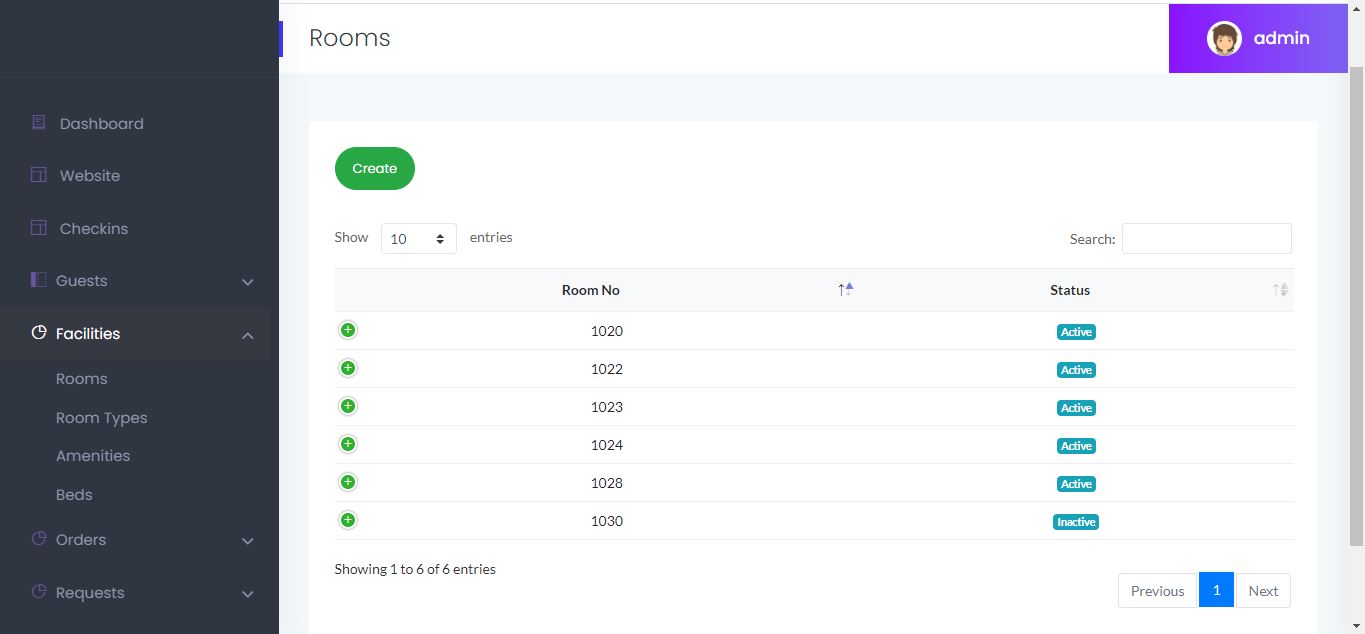Click room number 1024 cell
The height and width of the screenshot is (634, 1365).
coord(607,445)
